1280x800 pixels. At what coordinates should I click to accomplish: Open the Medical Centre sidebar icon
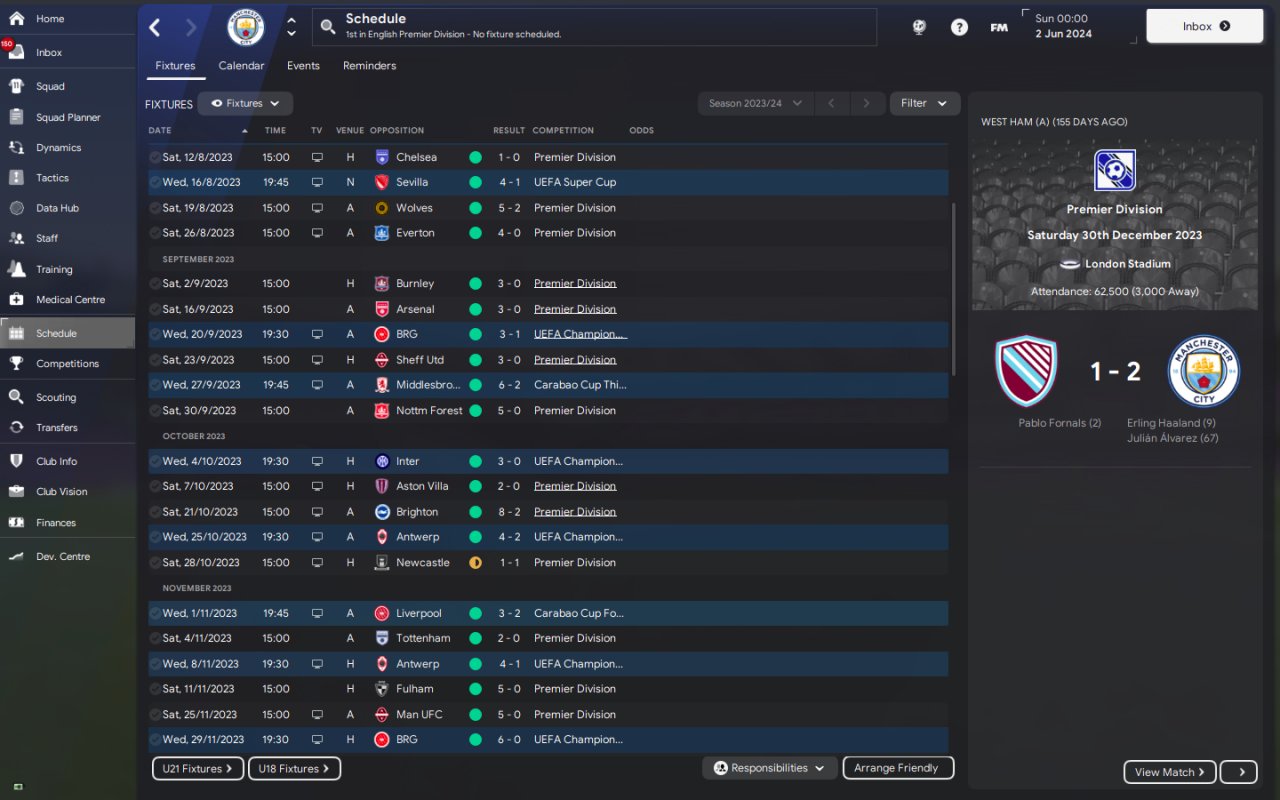click(x=16, y=299)
